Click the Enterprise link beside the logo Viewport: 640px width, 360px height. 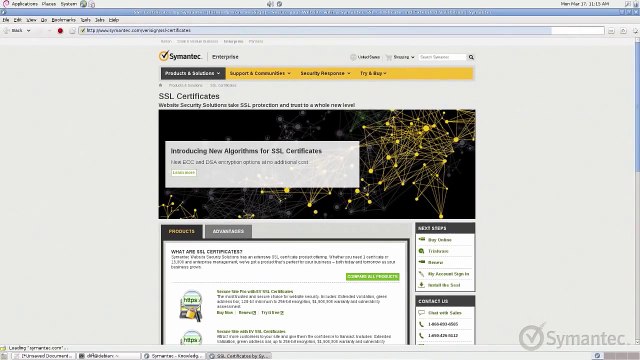225,57
